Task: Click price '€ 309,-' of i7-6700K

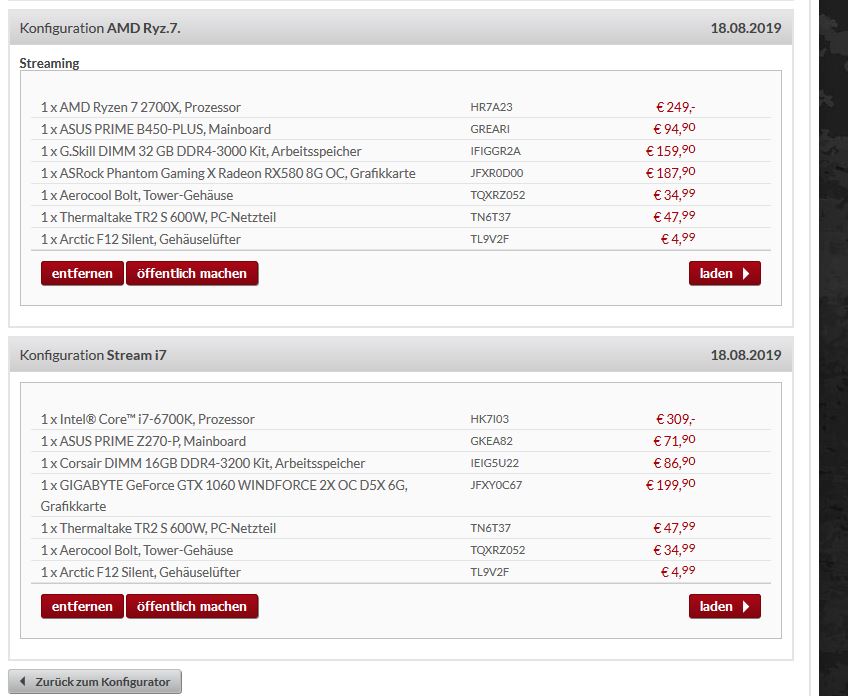Action: point(675,419)
